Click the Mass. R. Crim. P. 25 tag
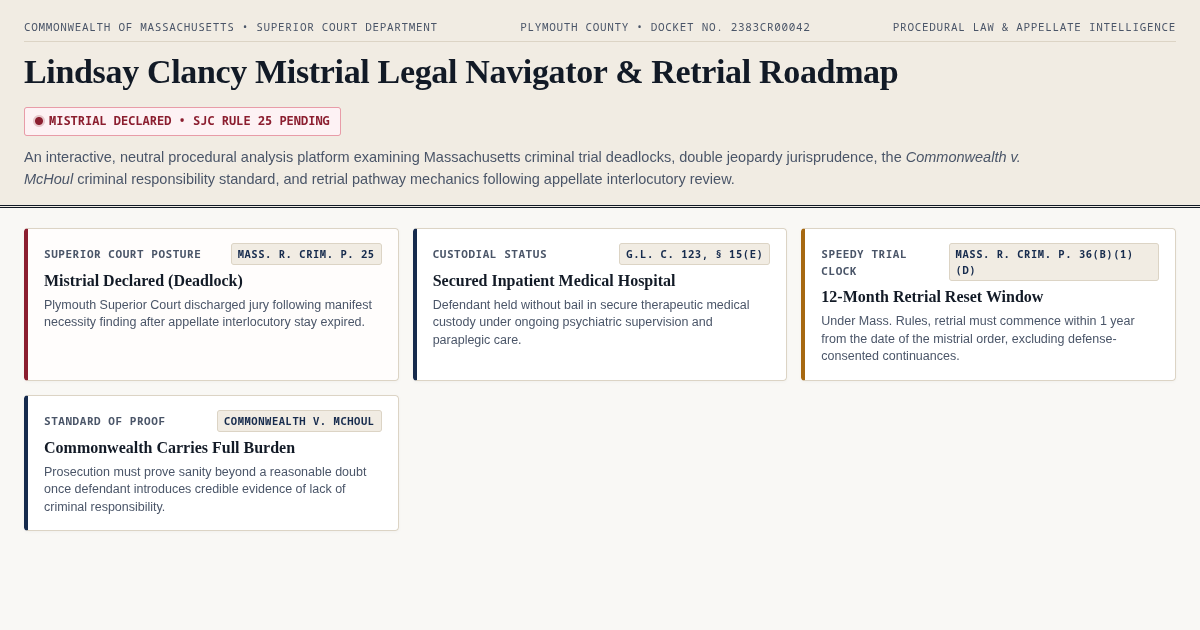Image resolution: width=1200 pixels, height=630 pixels. pyautogui.click(x=306, y=254)
